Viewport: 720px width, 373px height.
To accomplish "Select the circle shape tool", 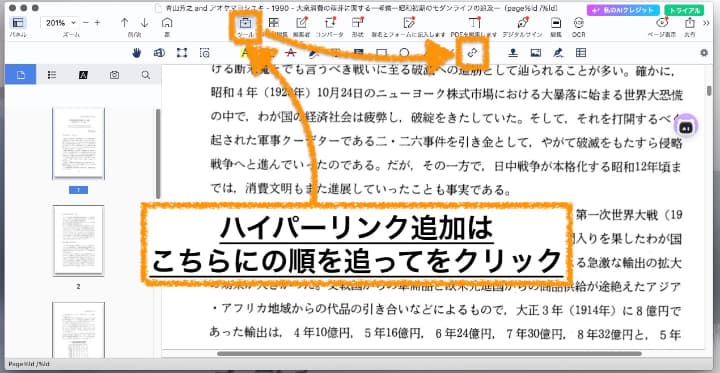I will click(404, 53).
